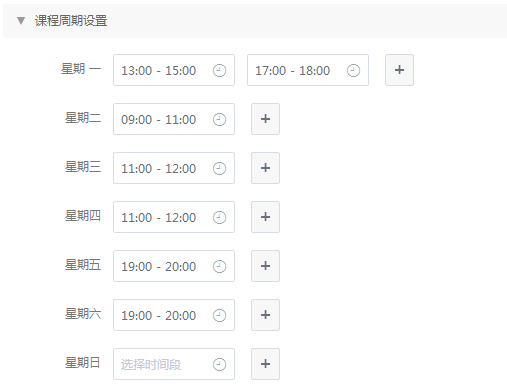Image resolution: width=507 pixels, height=385 pixels.
Task: Click clock icon in 星期二 time field
Action: pos(219,119)
